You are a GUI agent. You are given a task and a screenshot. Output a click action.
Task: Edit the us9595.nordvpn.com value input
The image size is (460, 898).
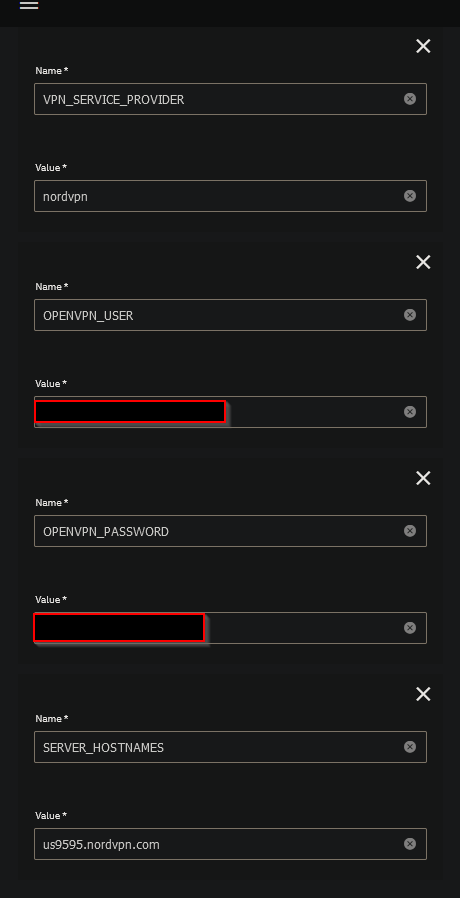[230, 844]
